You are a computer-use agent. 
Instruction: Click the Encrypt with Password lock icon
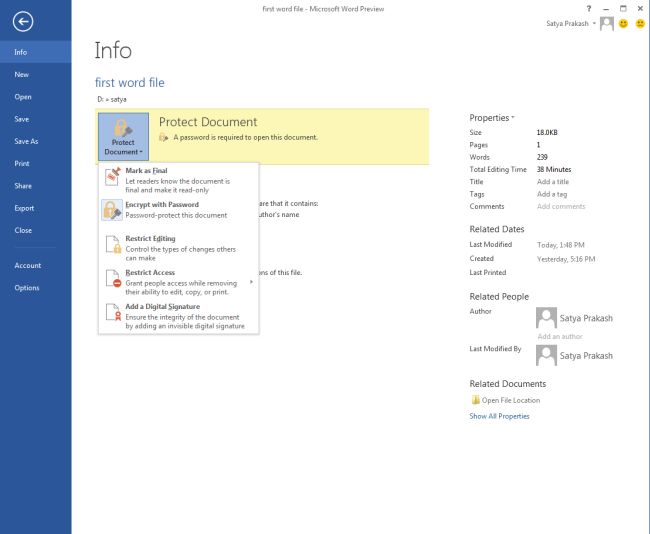[112, 210]
